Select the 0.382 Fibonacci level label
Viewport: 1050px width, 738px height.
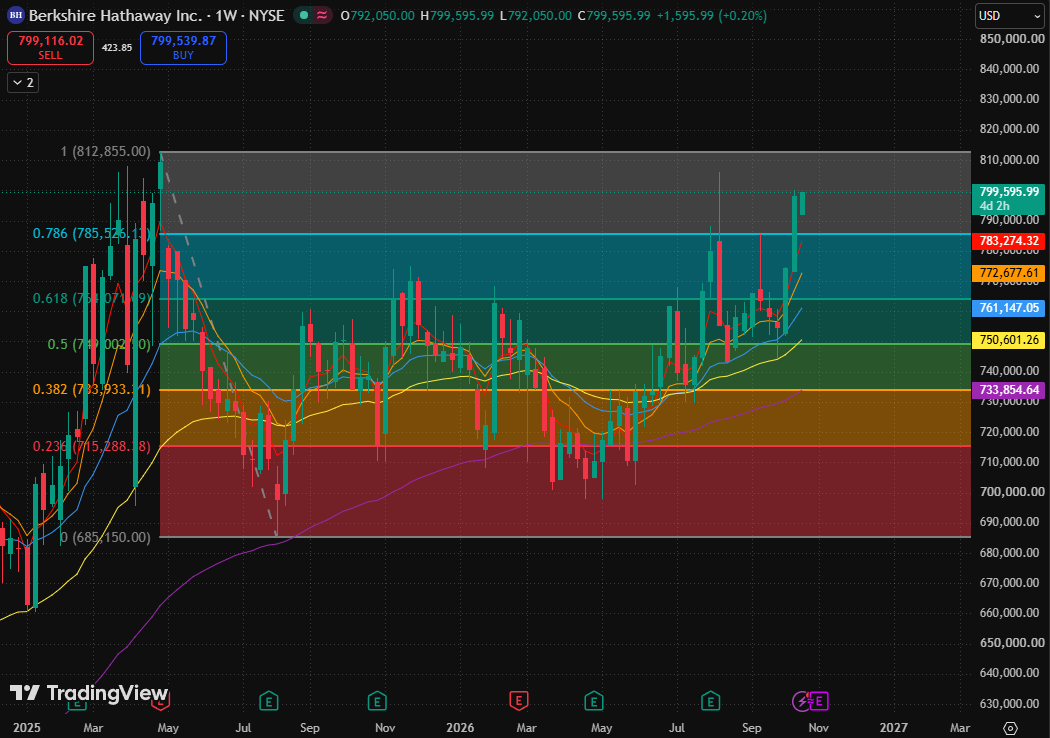92,390
